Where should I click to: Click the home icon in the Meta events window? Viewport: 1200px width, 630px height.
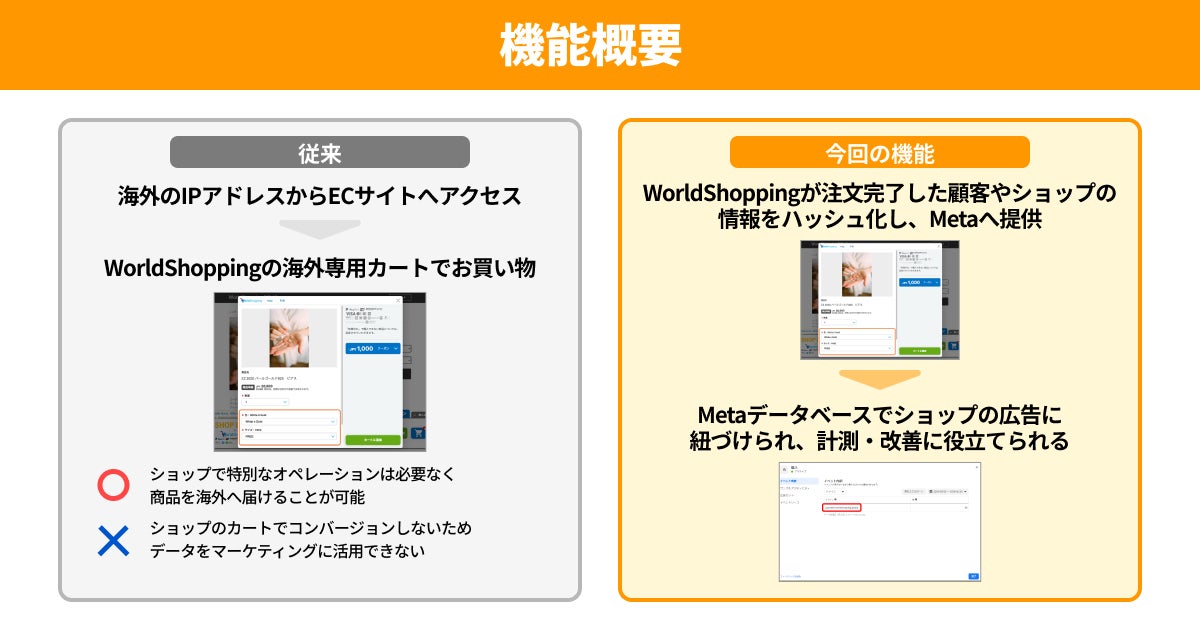click(x=784, y=469)
